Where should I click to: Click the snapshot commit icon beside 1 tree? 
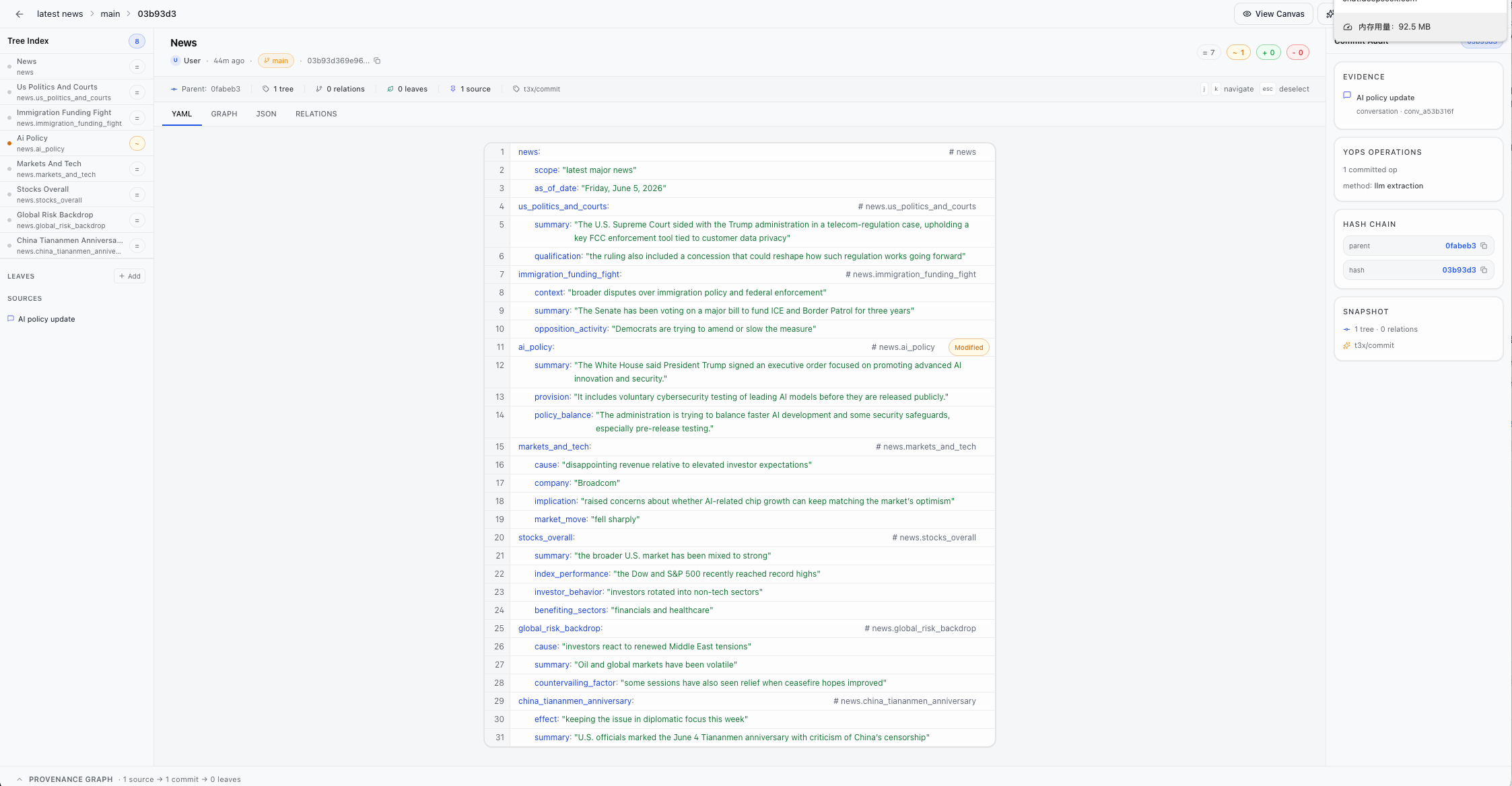point(1347,330)
